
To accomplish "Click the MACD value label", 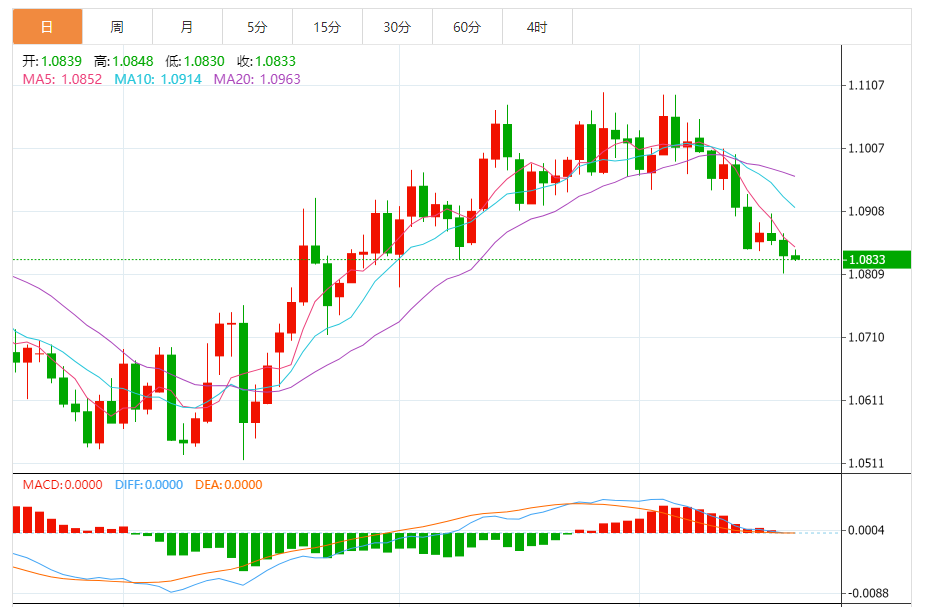I will (x=63, y=485).
